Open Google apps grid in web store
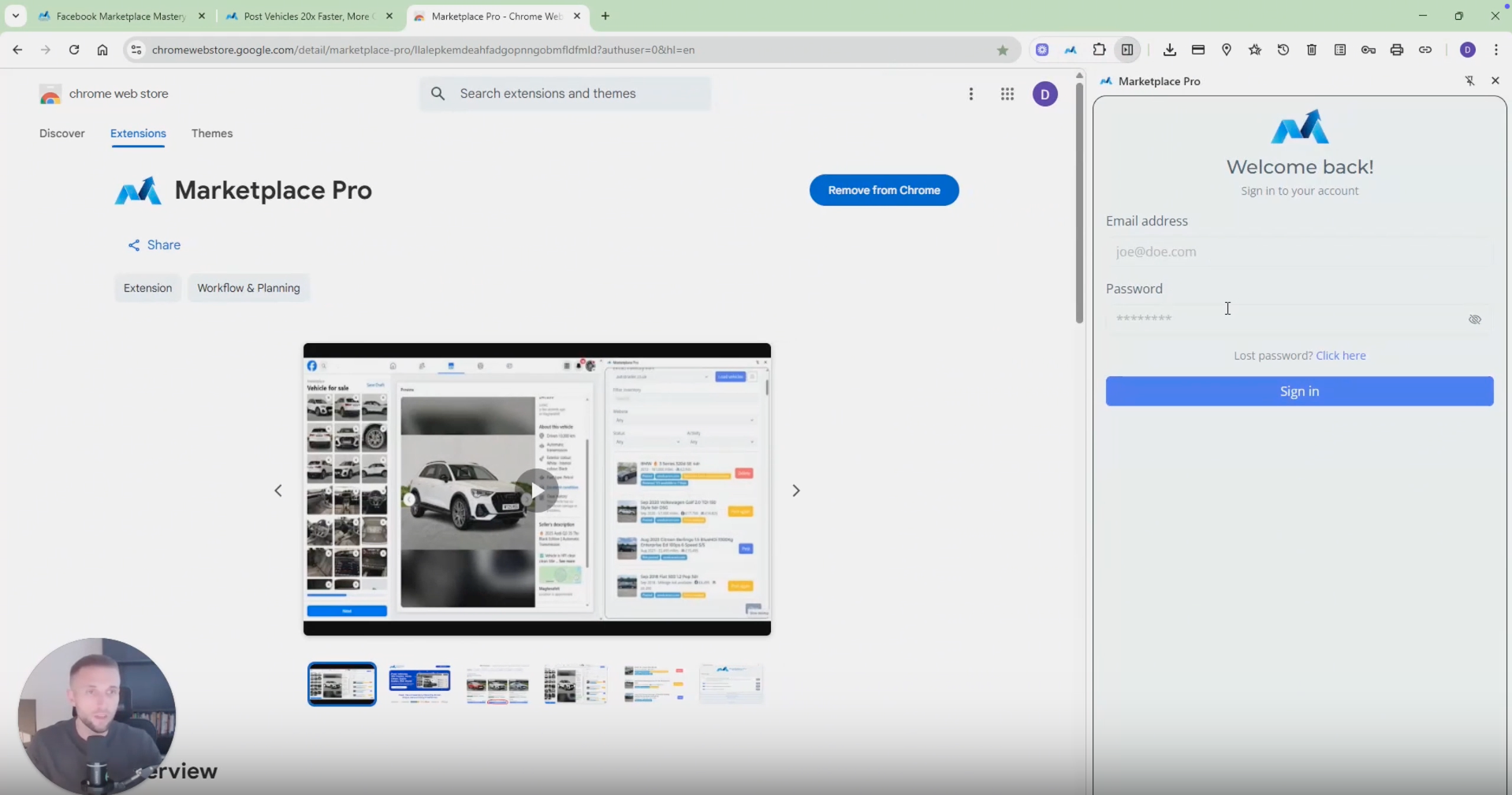Viewport: 1512px width, 795px height. [x=1007, y=94]
